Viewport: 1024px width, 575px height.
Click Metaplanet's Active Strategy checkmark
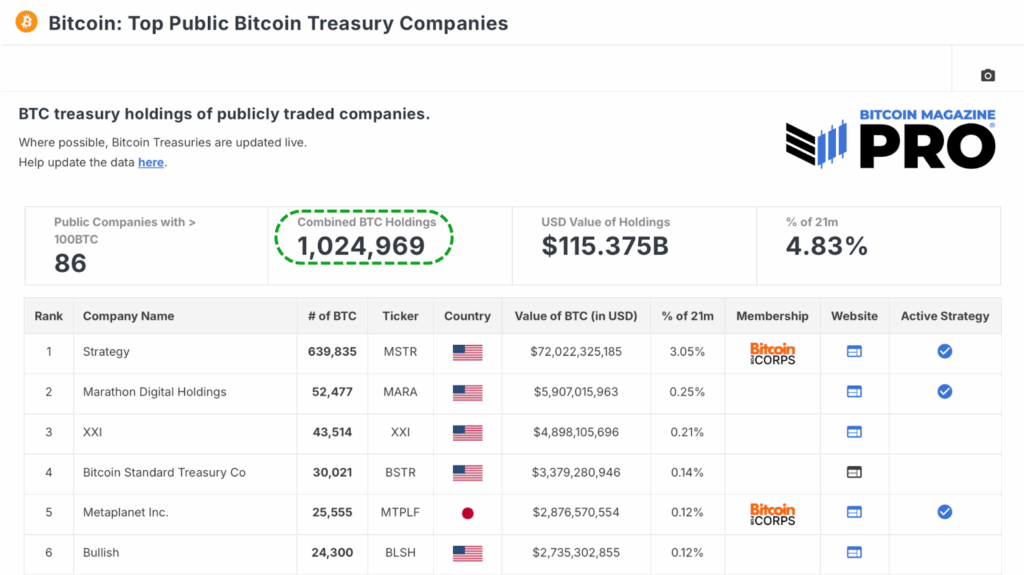pos(944,512)
